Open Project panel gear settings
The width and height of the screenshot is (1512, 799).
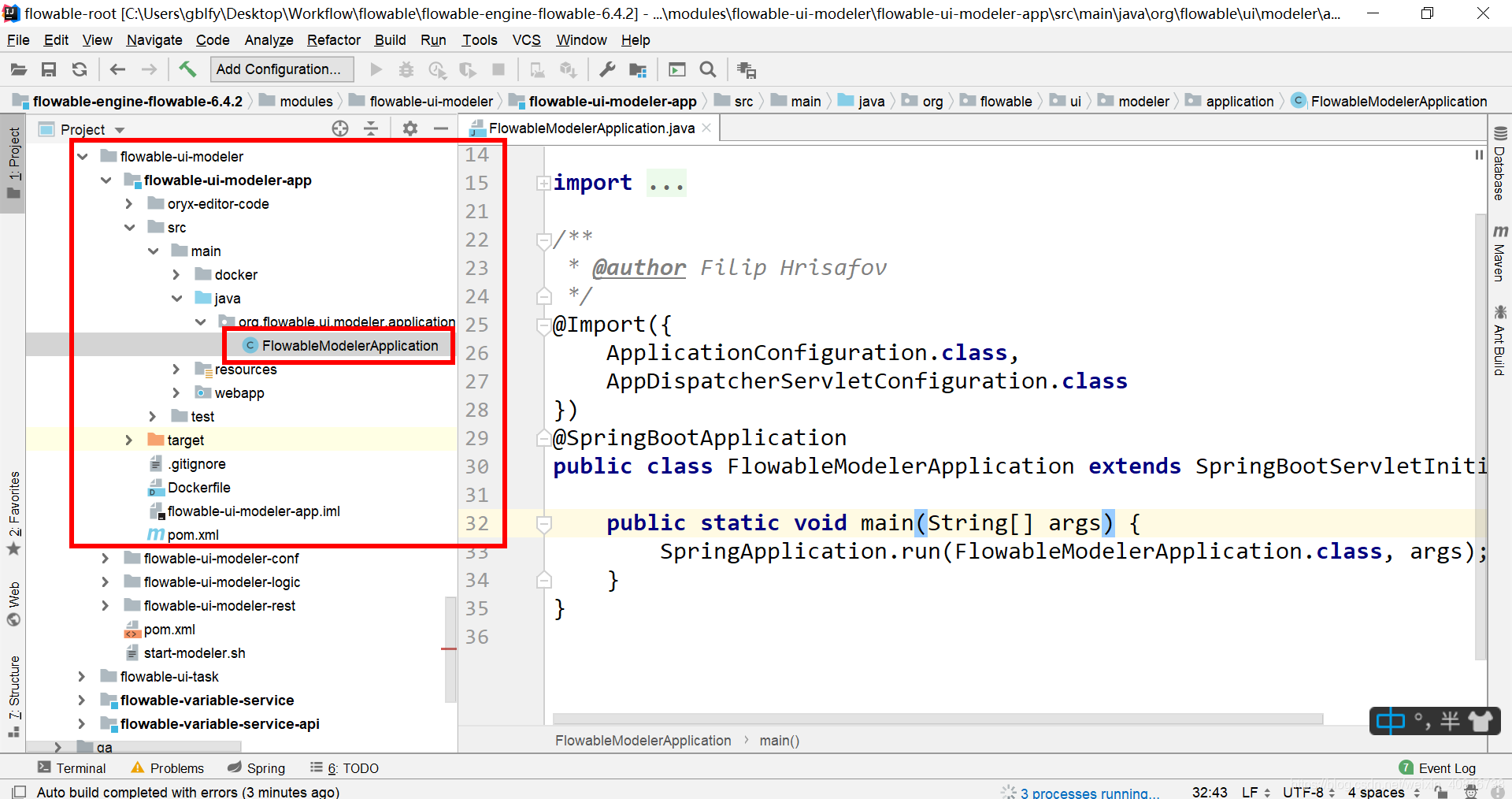click(x=410, y=128)
